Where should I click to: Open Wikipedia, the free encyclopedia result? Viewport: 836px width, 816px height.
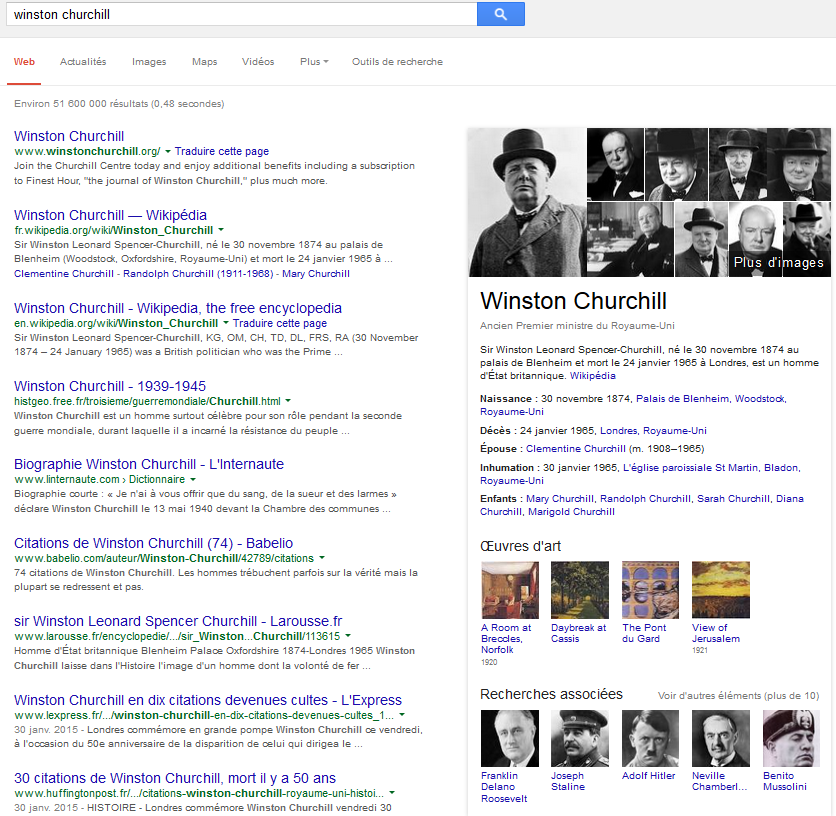point(178,308)
